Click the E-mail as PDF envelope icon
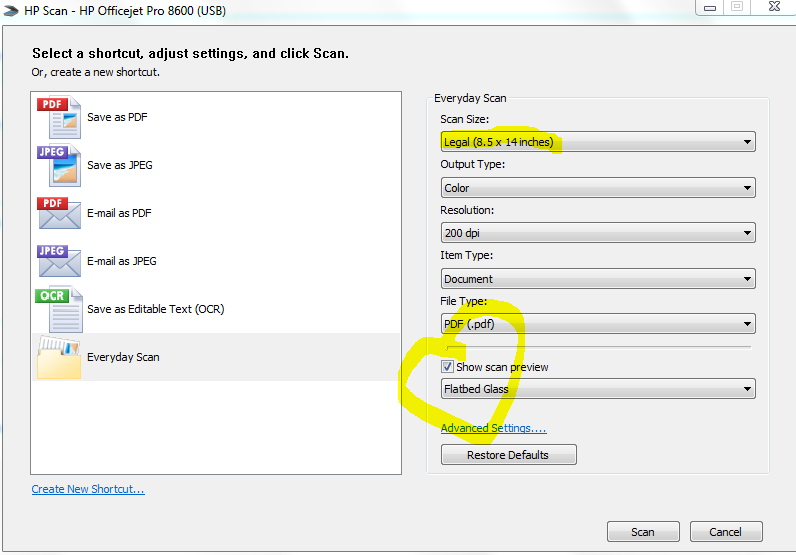This screenshot has height=555, width=796. (x=58, y=213)
